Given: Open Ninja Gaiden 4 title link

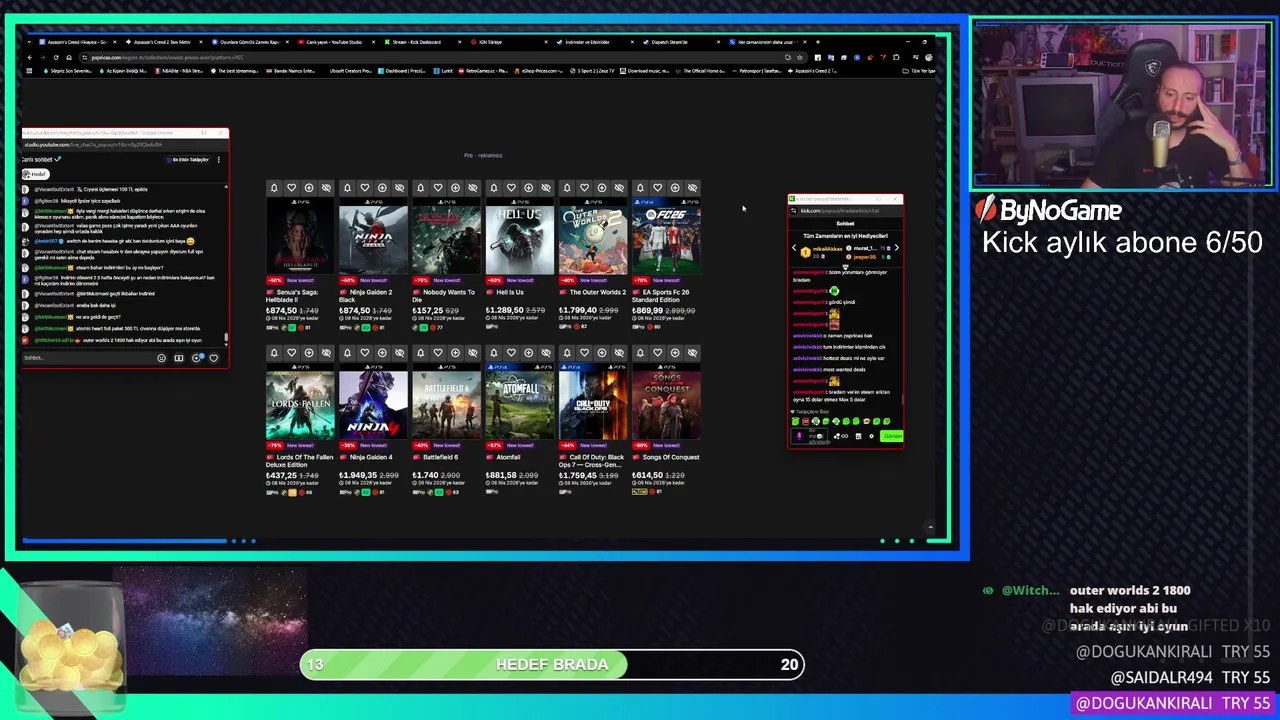Looking at the screenshot, I should [x=371, y=457].
